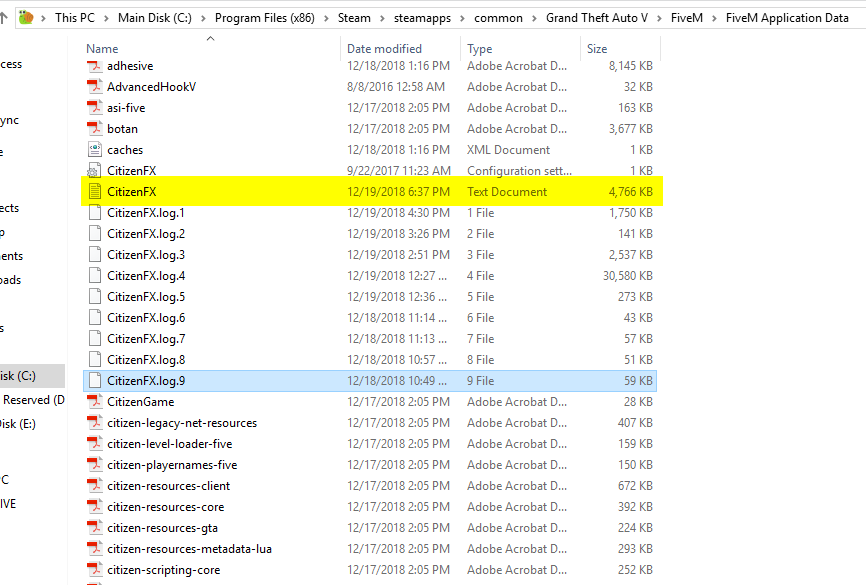Click the 3,677 KB size of botan
The height and width of the screenshot is (585, 866).
click(x=631, y=129)
